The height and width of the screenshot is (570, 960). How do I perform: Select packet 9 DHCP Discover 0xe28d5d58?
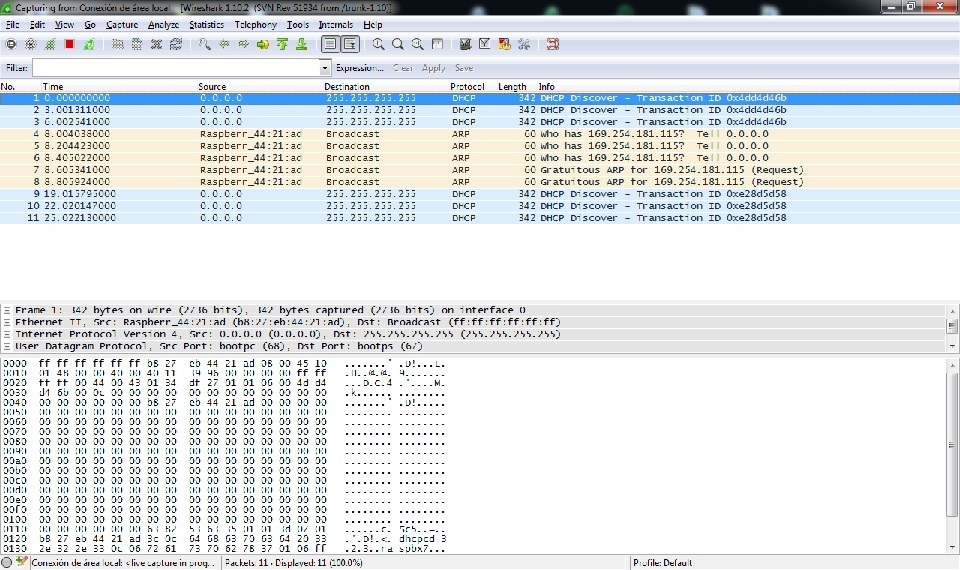(x=480, y=193)
